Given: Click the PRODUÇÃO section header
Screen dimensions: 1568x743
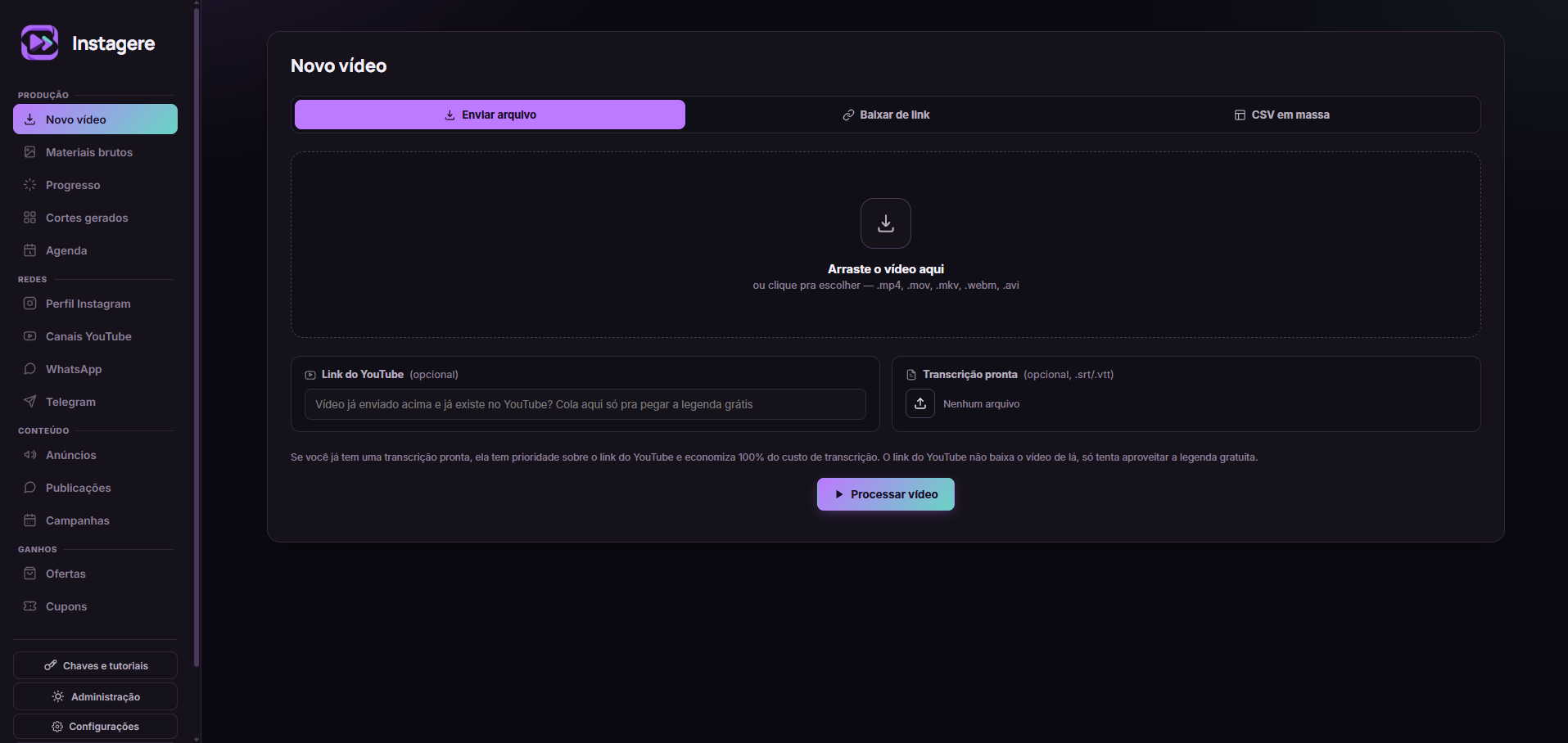Looking at the screenshot, I should coord(43,96).
